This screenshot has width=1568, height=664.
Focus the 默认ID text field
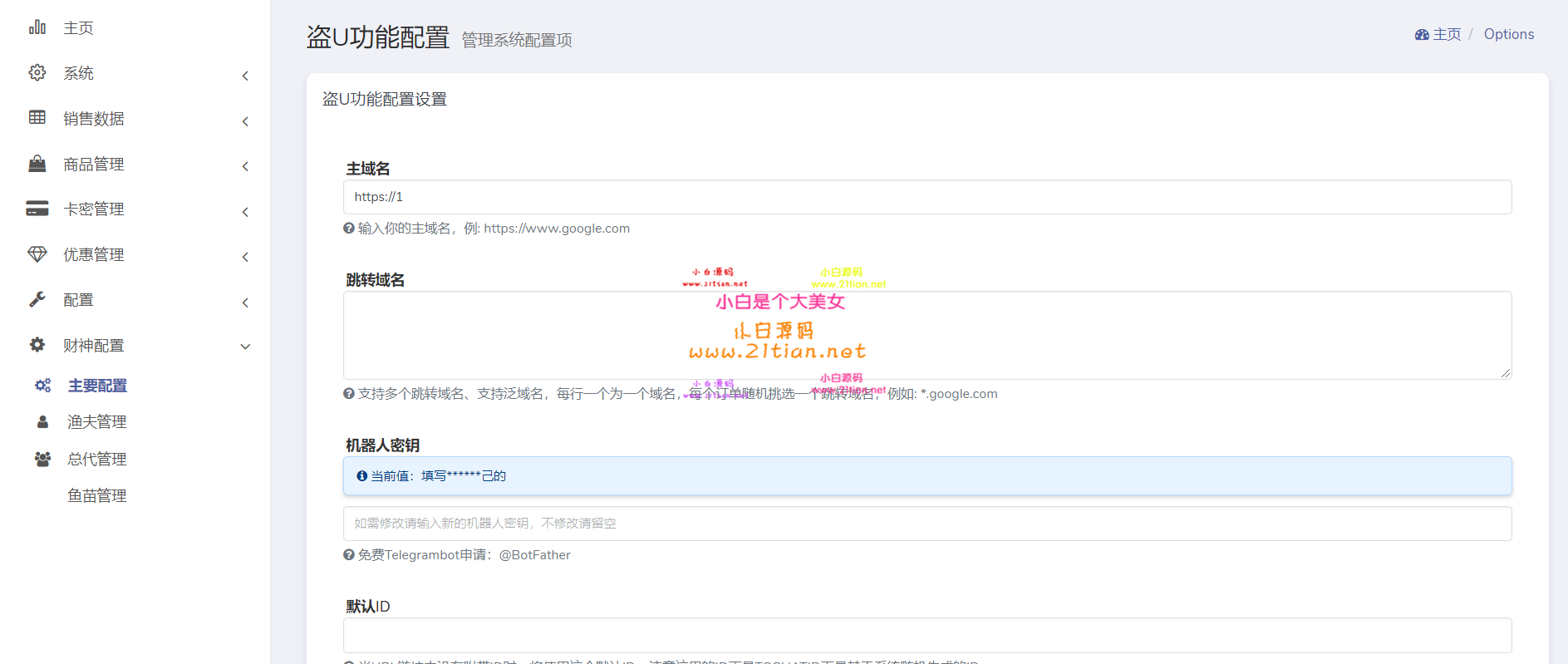click(x=927, y=635)
